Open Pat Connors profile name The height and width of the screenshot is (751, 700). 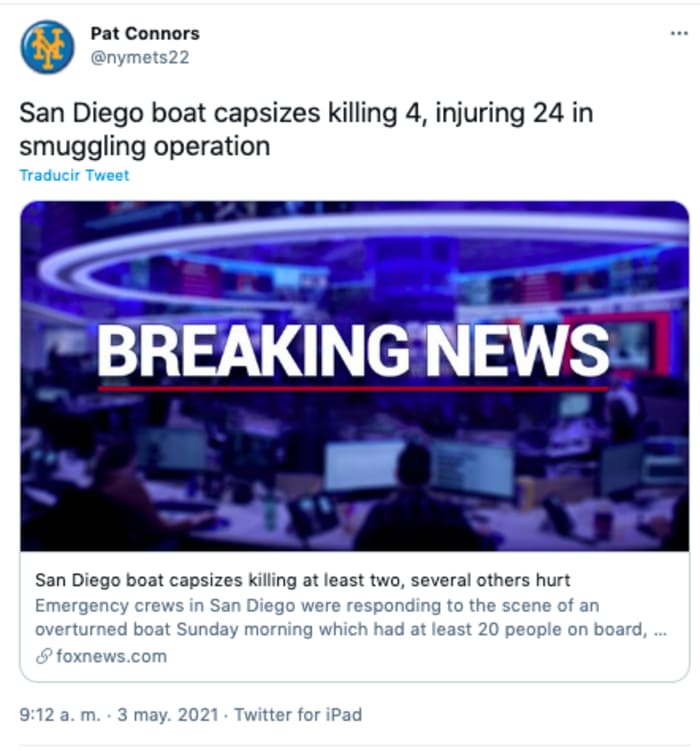click(145, 34)
